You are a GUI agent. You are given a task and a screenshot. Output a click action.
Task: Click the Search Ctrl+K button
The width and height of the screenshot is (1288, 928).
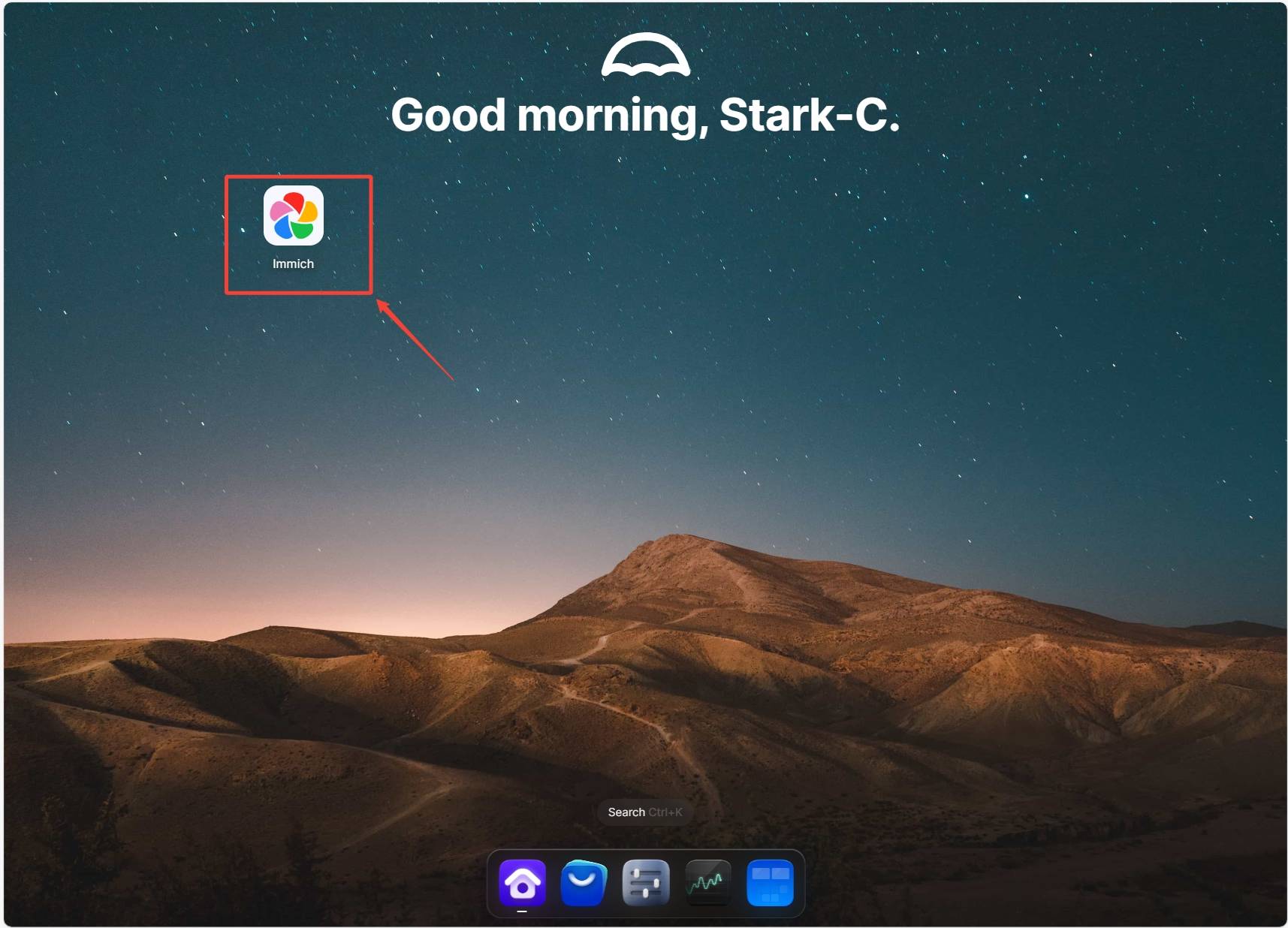[x=645, y=812]
